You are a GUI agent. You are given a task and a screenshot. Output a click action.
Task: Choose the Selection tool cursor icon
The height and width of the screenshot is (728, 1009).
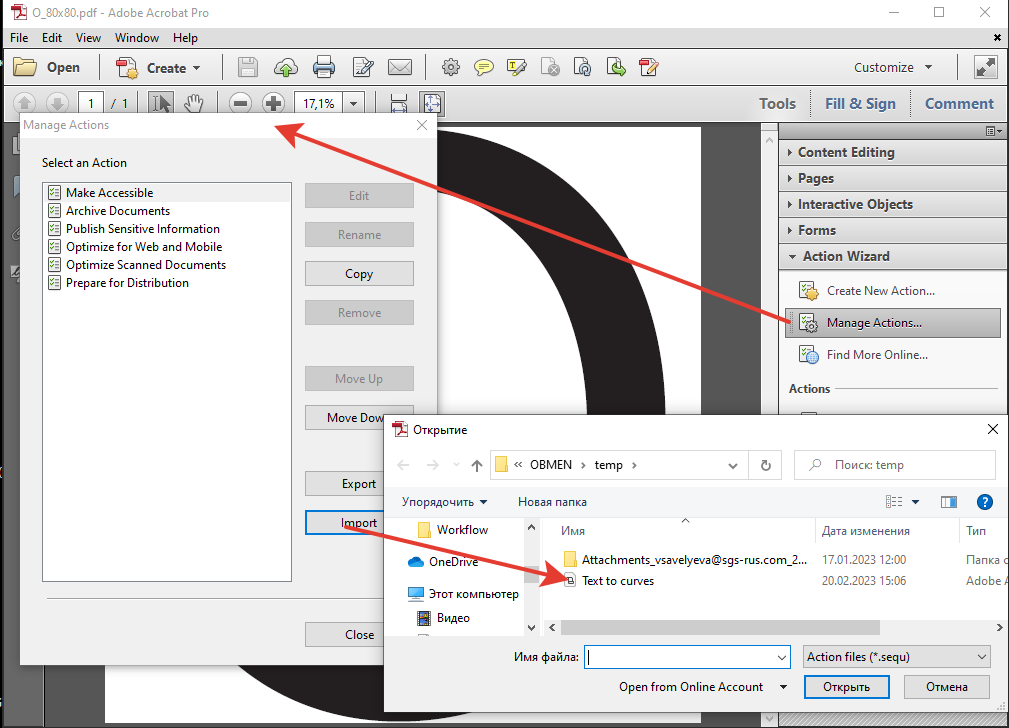coord(160,103)
